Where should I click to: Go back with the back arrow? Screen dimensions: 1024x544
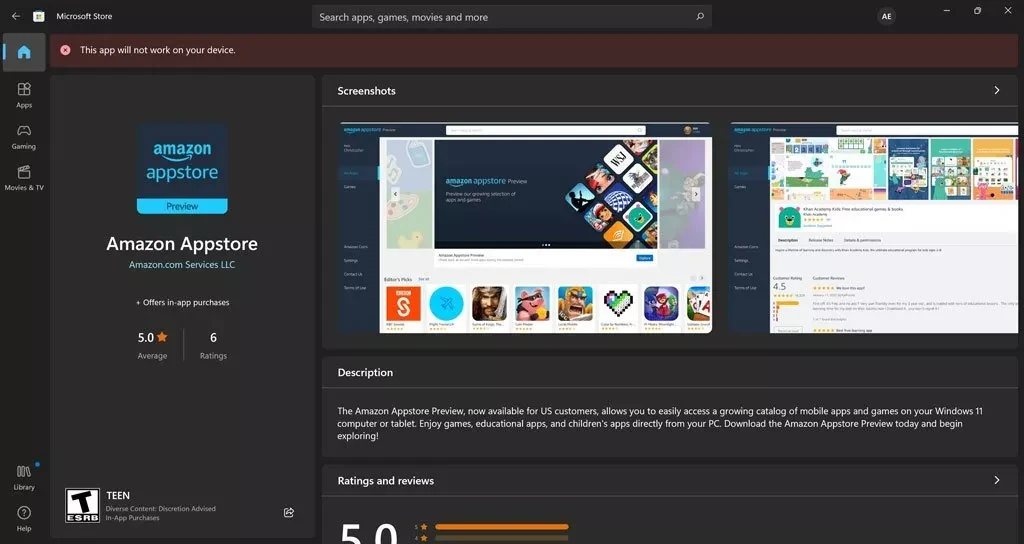click(16, 16)
